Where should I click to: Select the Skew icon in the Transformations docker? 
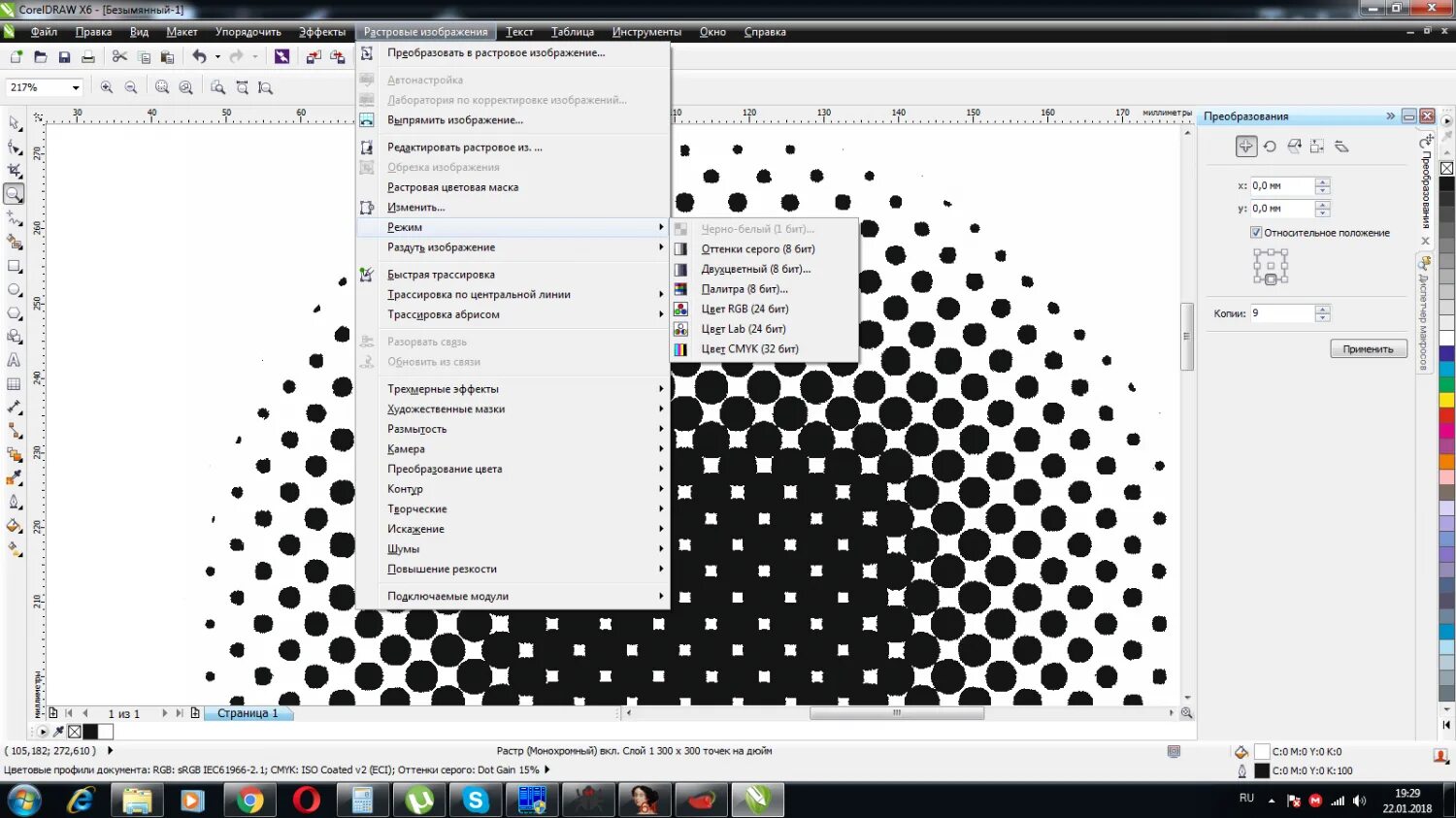point(1341,147)
